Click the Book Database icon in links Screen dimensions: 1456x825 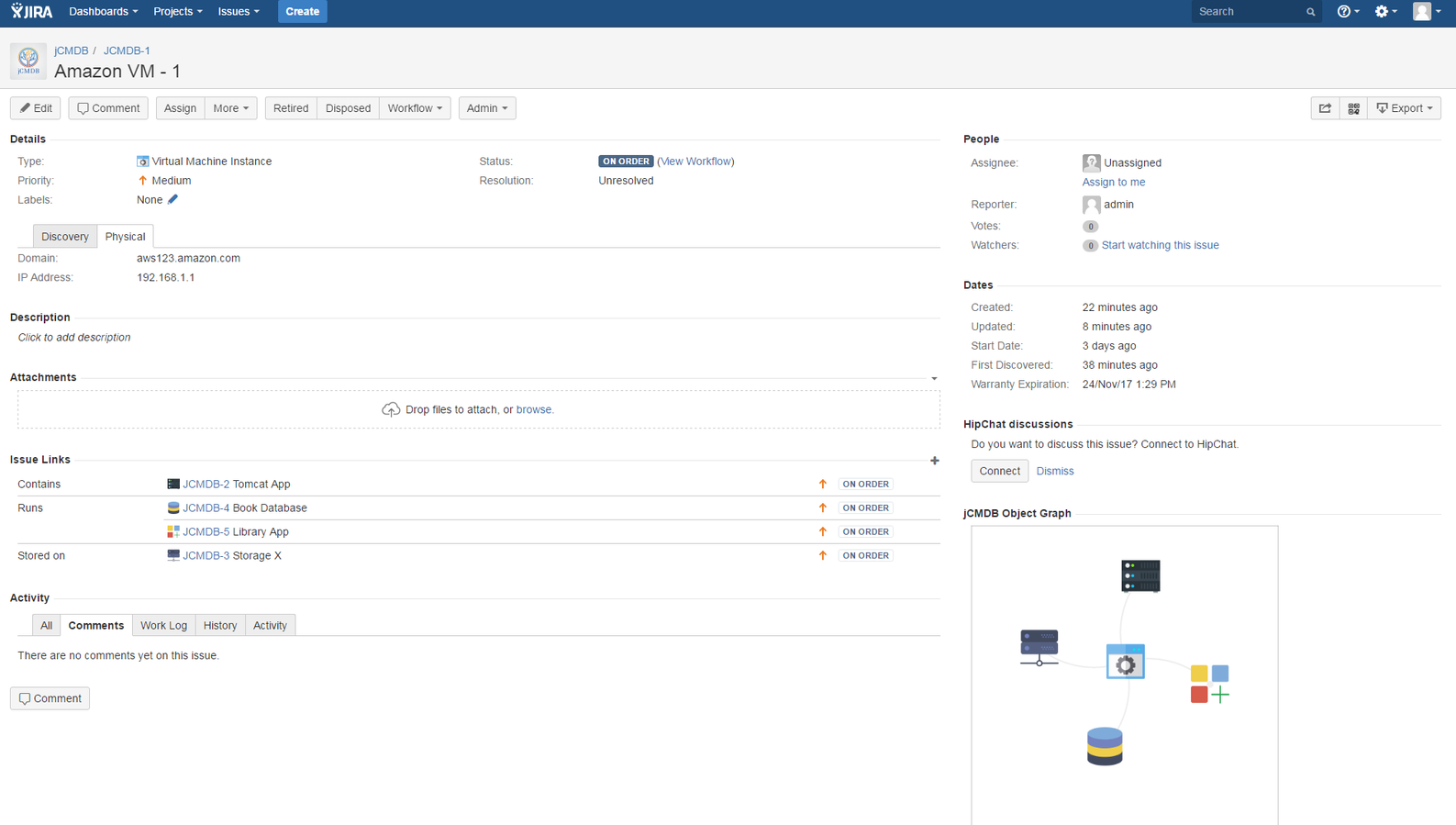tap(173, 507)
